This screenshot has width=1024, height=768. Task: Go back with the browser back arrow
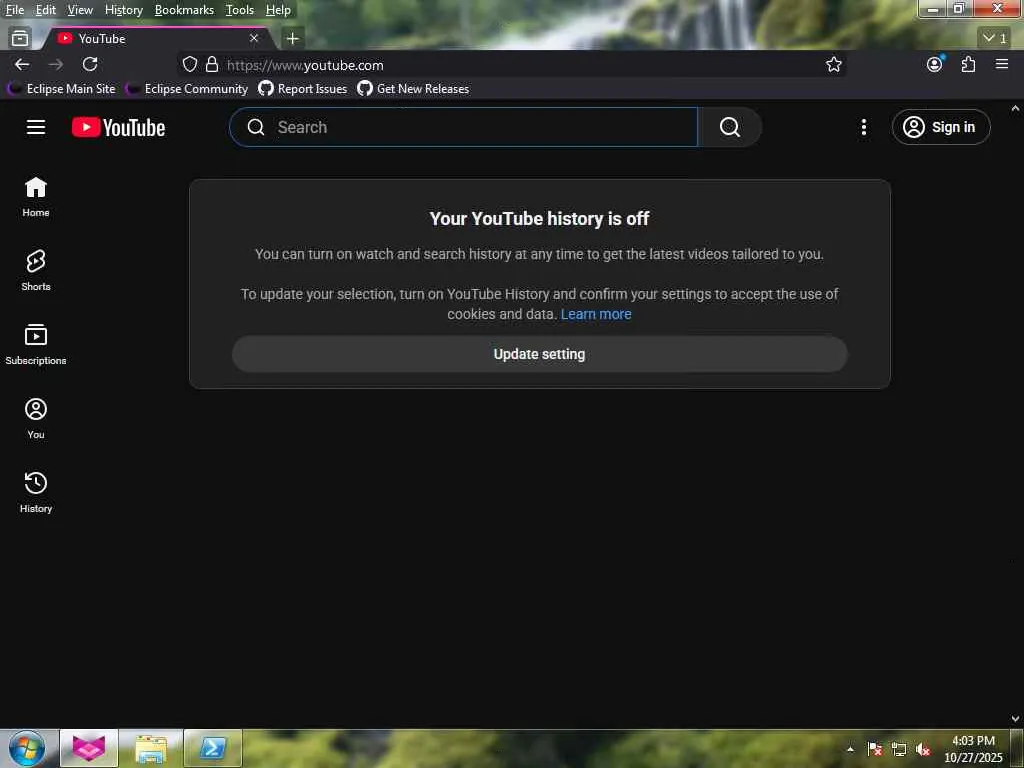(22, 64)
